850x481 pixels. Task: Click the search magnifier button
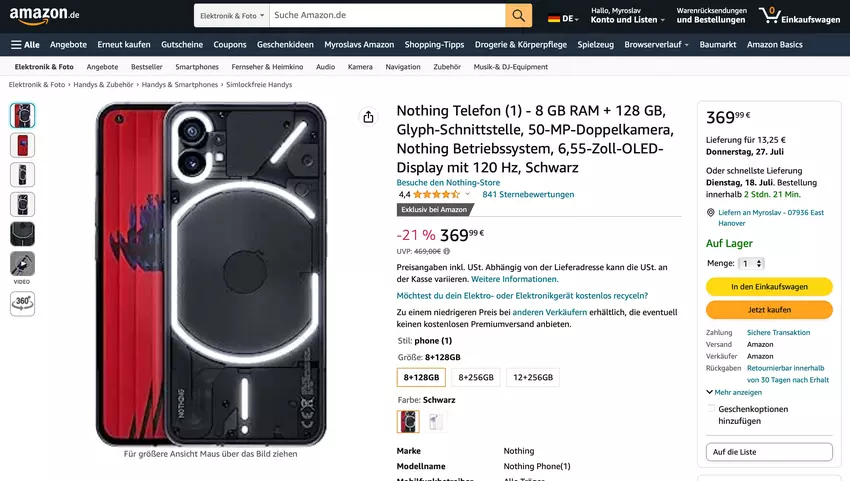coord(518,16)
